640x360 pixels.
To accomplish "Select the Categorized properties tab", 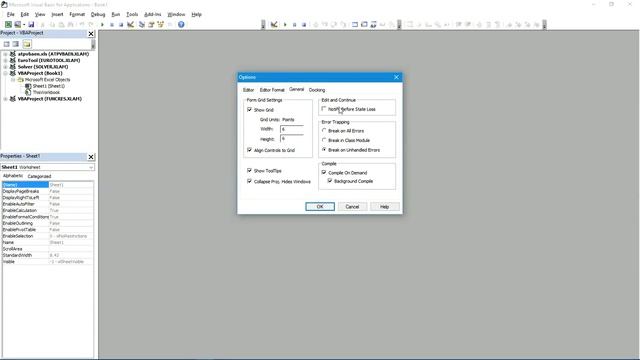I will (x=39, y=176).
